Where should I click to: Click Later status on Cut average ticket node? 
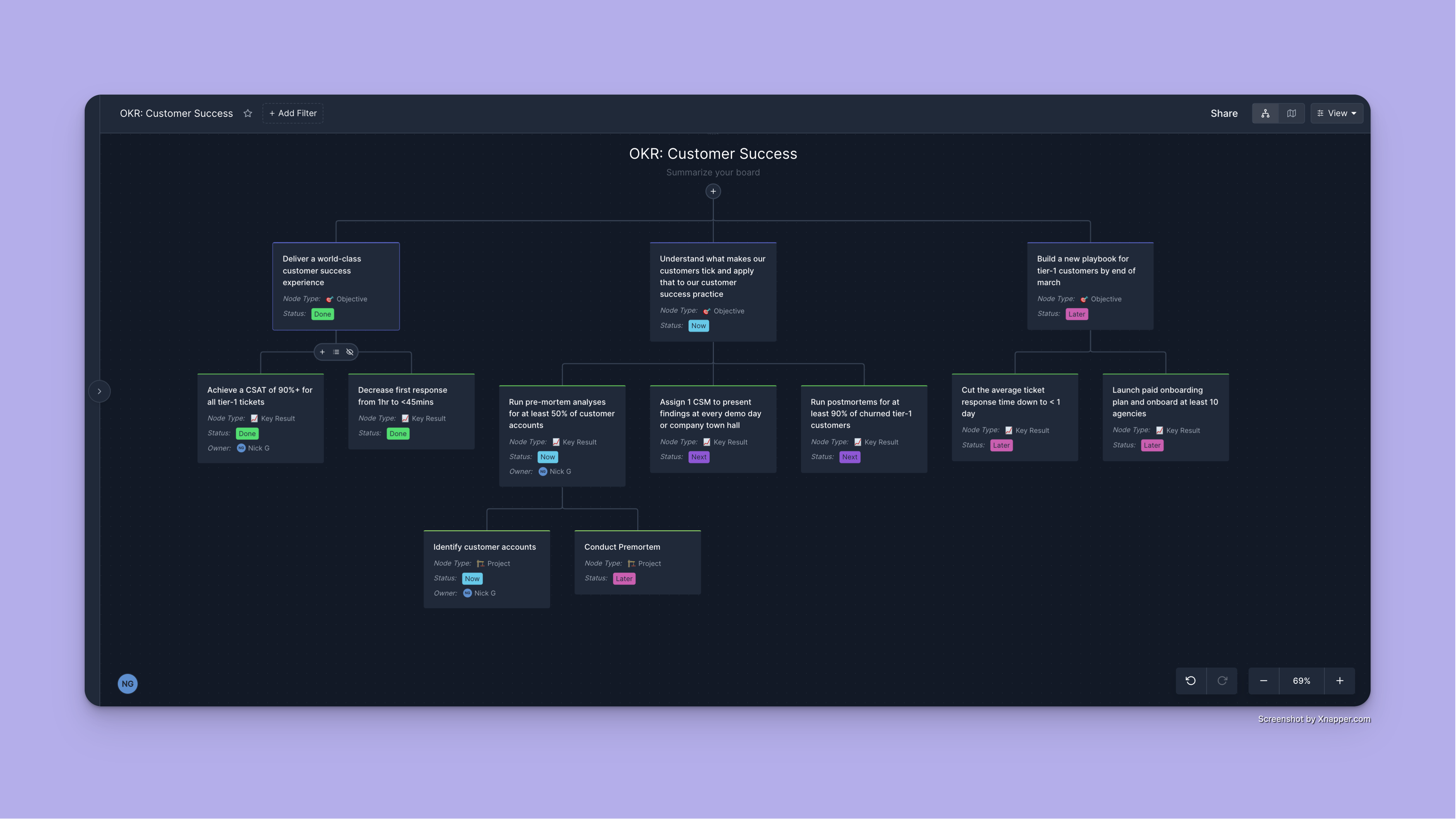point(1001,446)
